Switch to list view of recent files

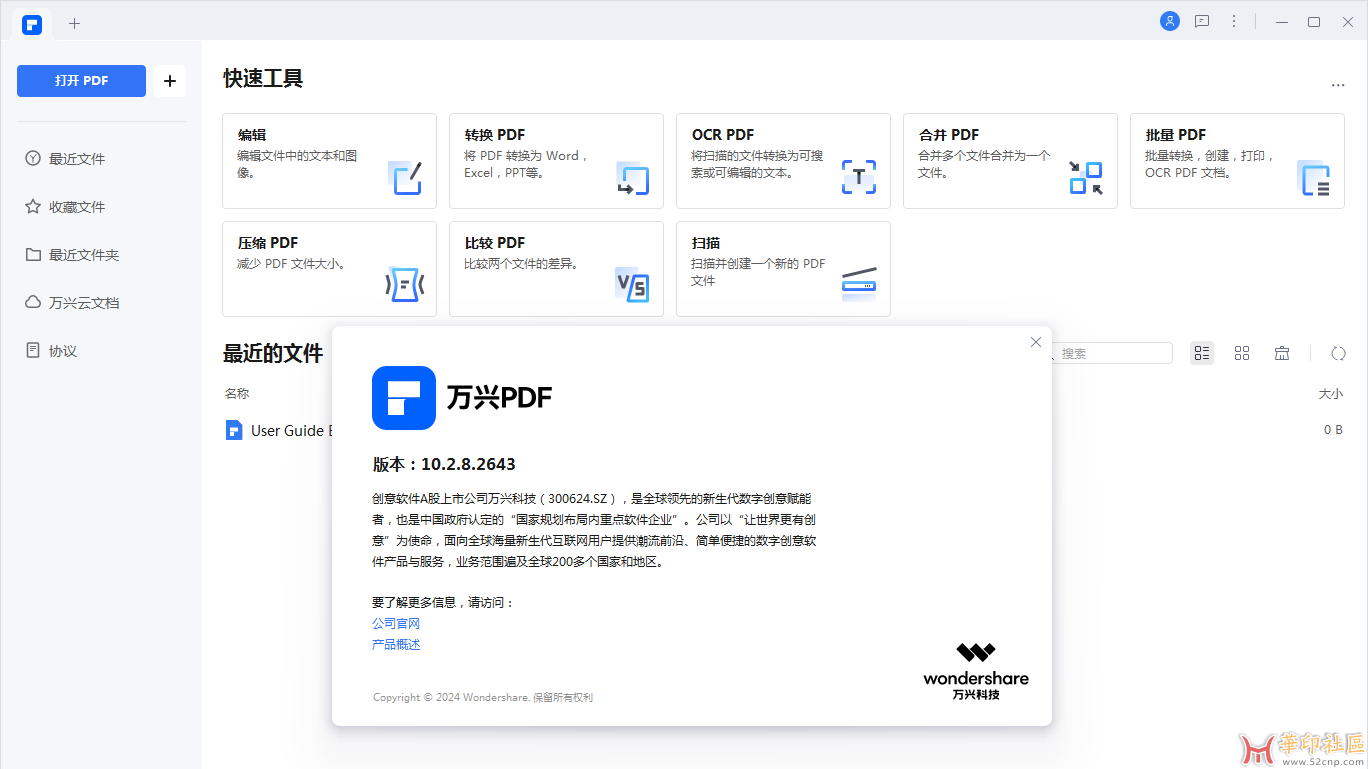tap(1202, 353)
